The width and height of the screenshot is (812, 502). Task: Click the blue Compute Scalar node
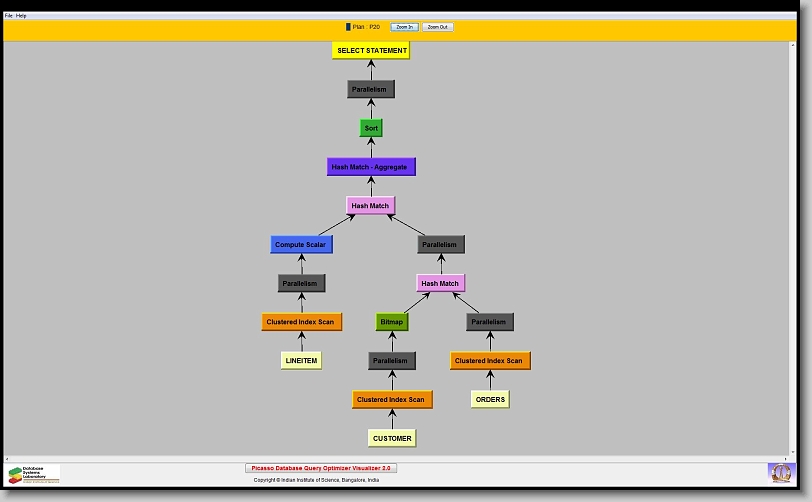(301, 244)
